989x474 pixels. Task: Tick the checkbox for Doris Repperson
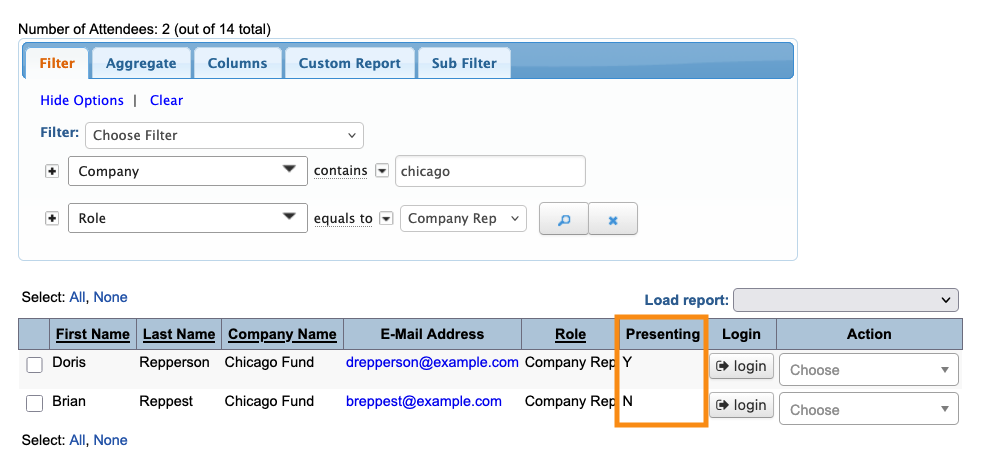coord(35,365)
